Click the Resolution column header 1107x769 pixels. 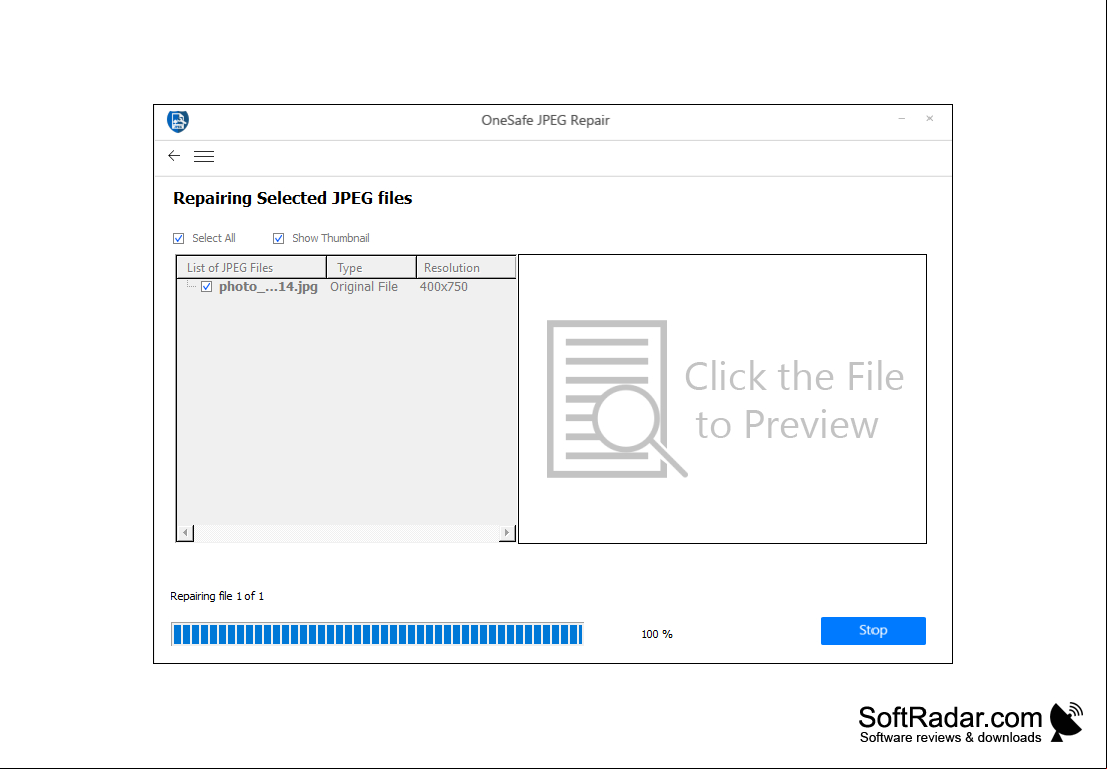click(x=466, y=268)
